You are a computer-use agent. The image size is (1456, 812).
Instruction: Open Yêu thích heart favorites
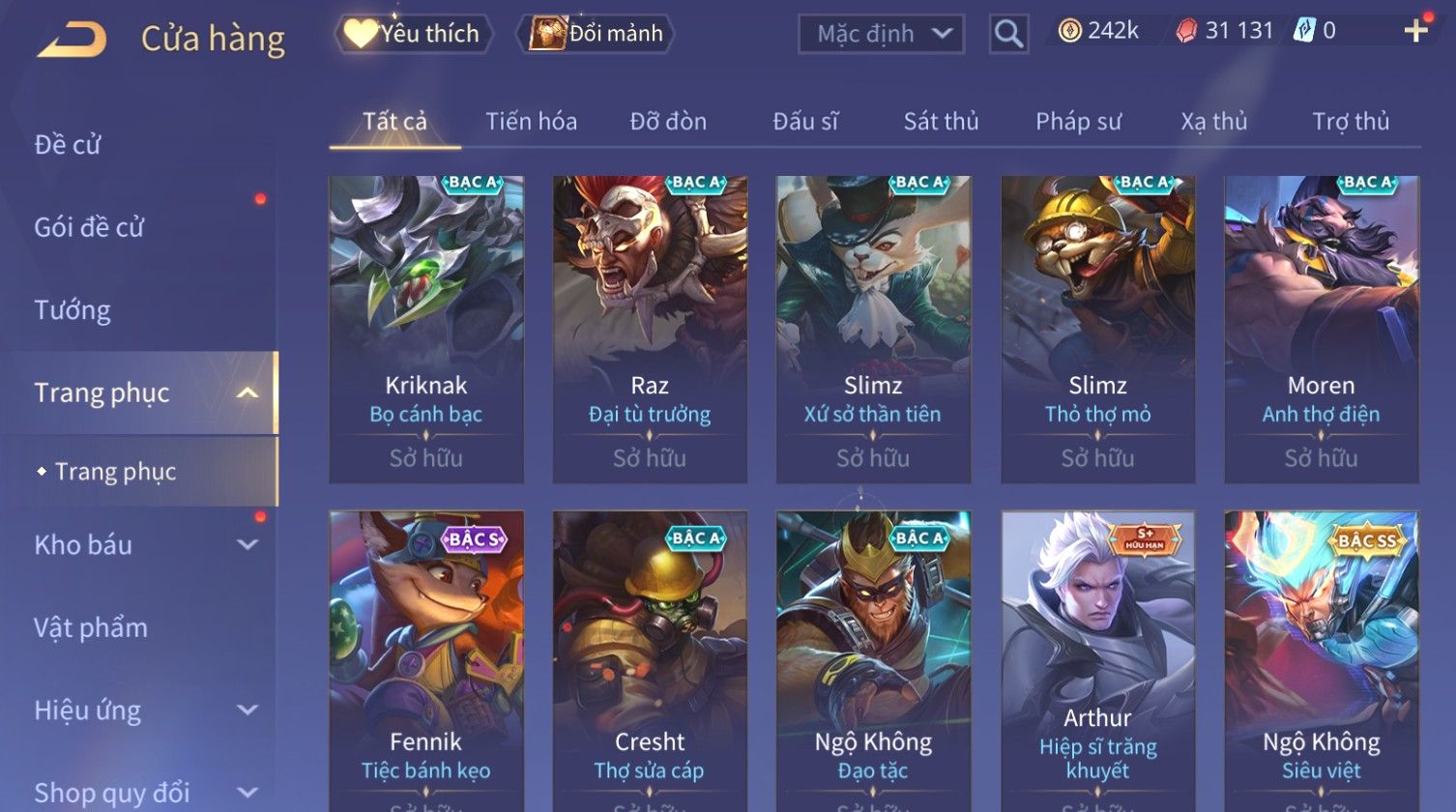(x=414, y=34)
